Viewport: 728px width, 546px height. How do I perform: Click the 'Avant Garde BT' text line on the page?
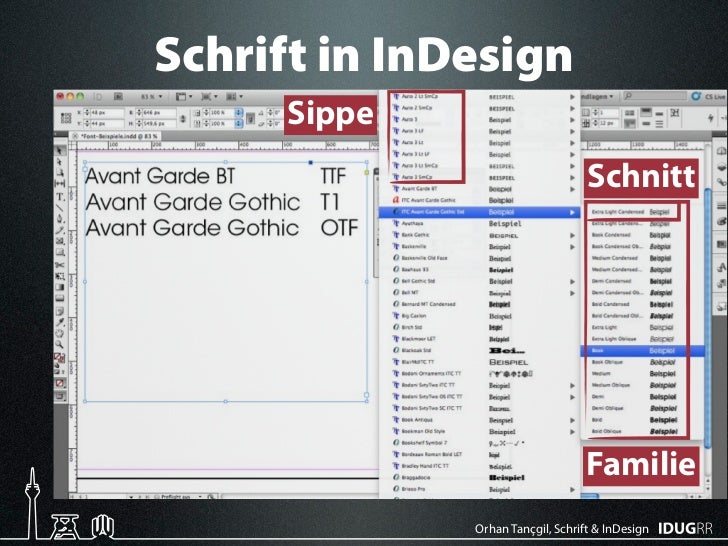[160, 176]
